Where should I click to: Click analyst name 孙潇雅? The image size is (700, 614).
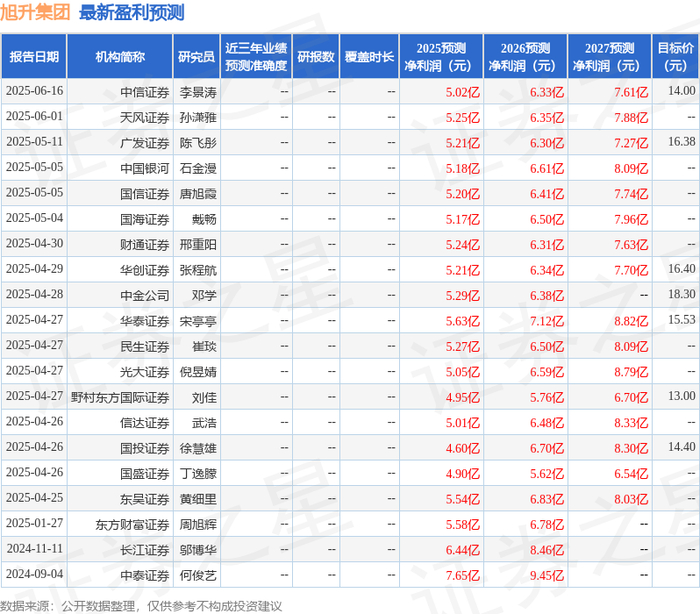pyautogui.click(x=198, y=118)
